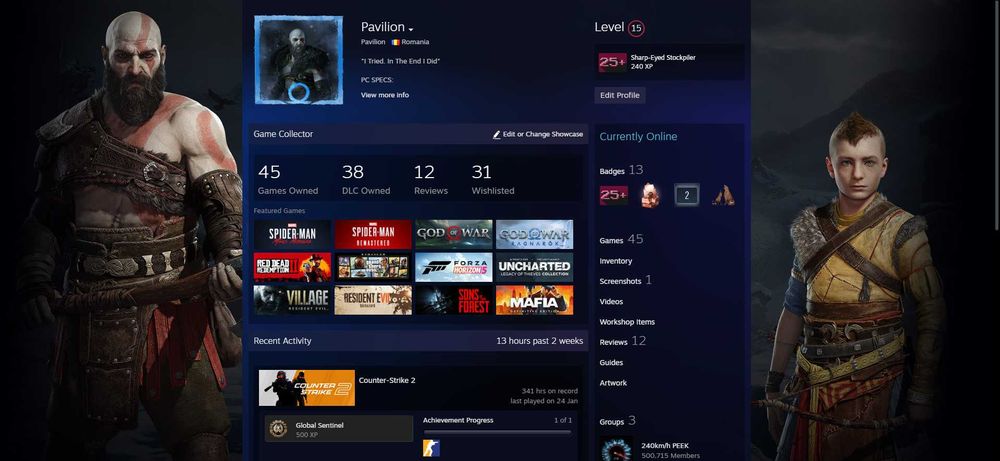Open the badge showing number 2
Image resolution: width=1000 pixels, height=461 pixels.
pos(687,195)
